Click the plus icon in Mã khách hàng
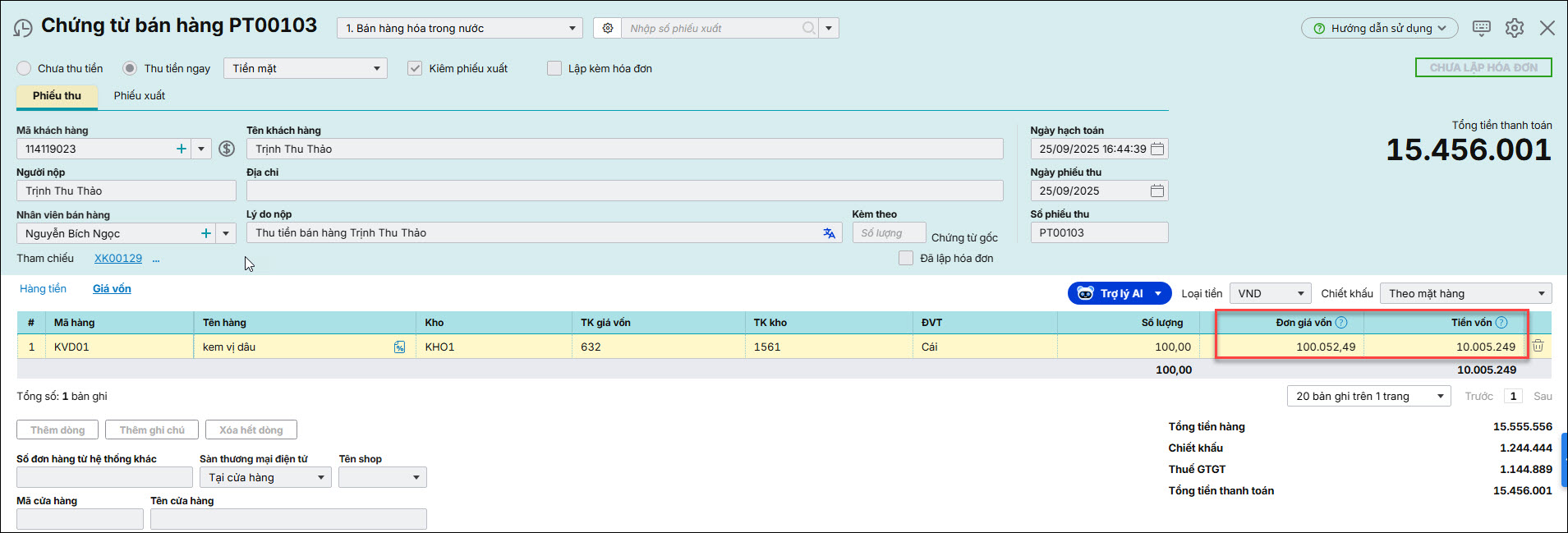The image size is (1568, 533). (182, 149)
